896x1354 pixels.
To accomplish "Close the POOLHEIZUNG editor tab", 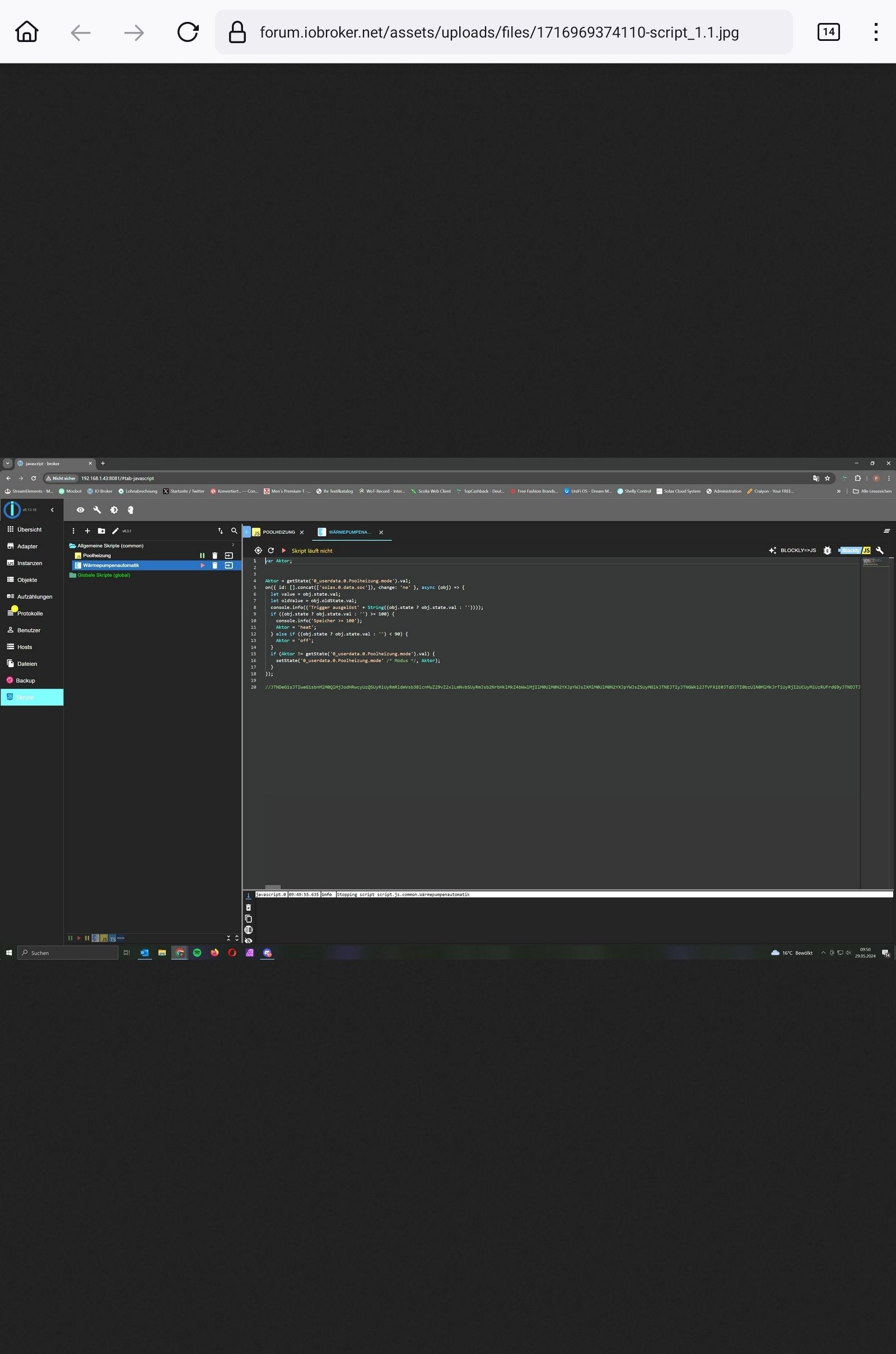I will click(302, 532).
